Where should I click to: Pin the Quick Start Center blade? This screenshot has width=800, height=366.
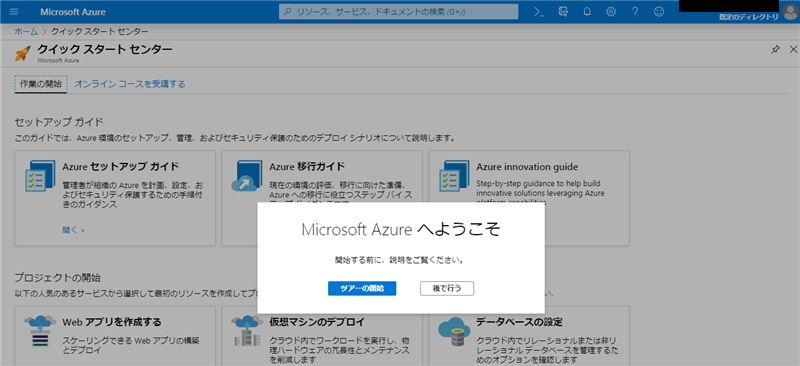pyautogui.click(x=775, y=50)
